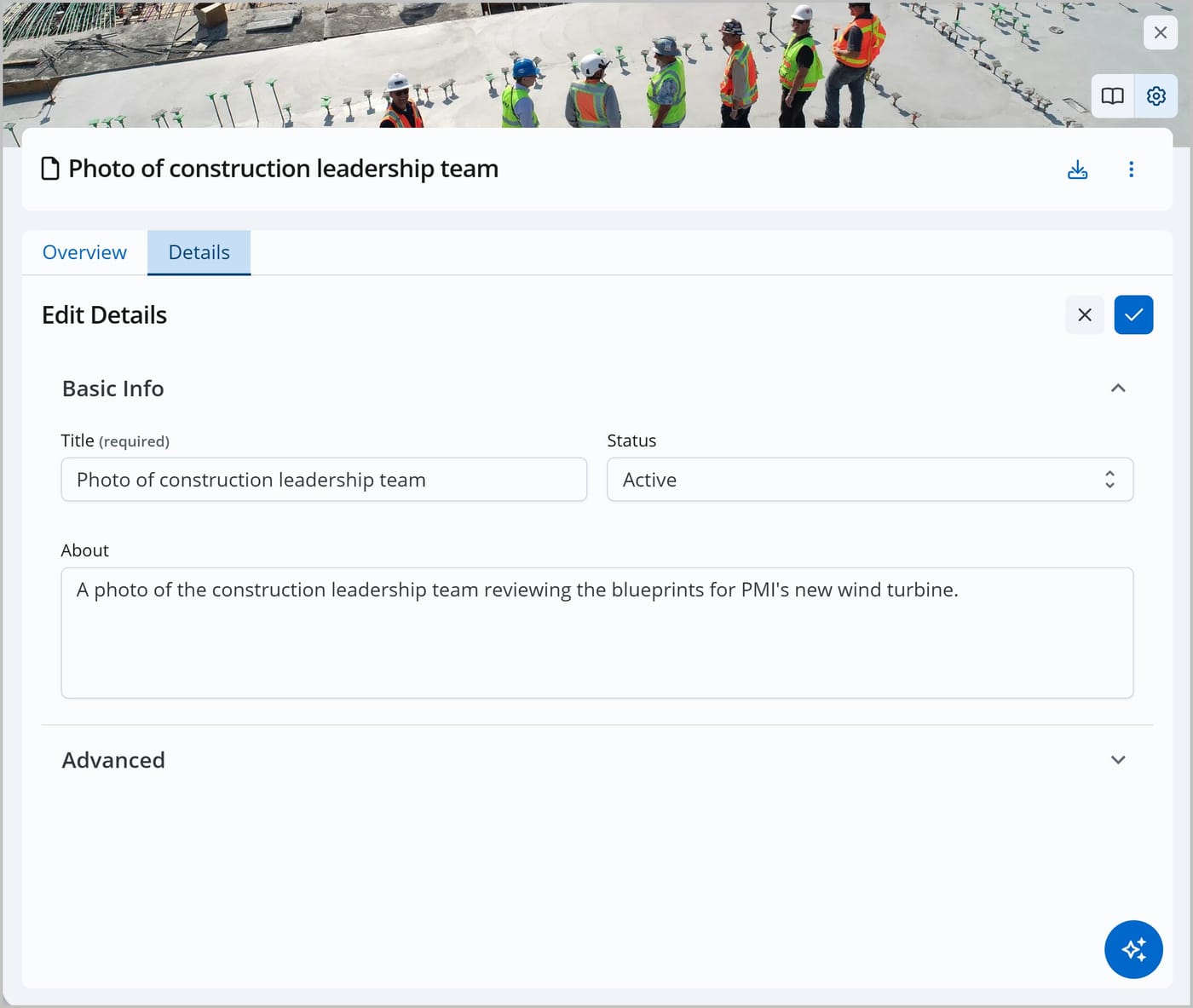Open the Status dropdown showing Active
The height and width of the screenshot is (1008, 1193).
coord(870,480)
